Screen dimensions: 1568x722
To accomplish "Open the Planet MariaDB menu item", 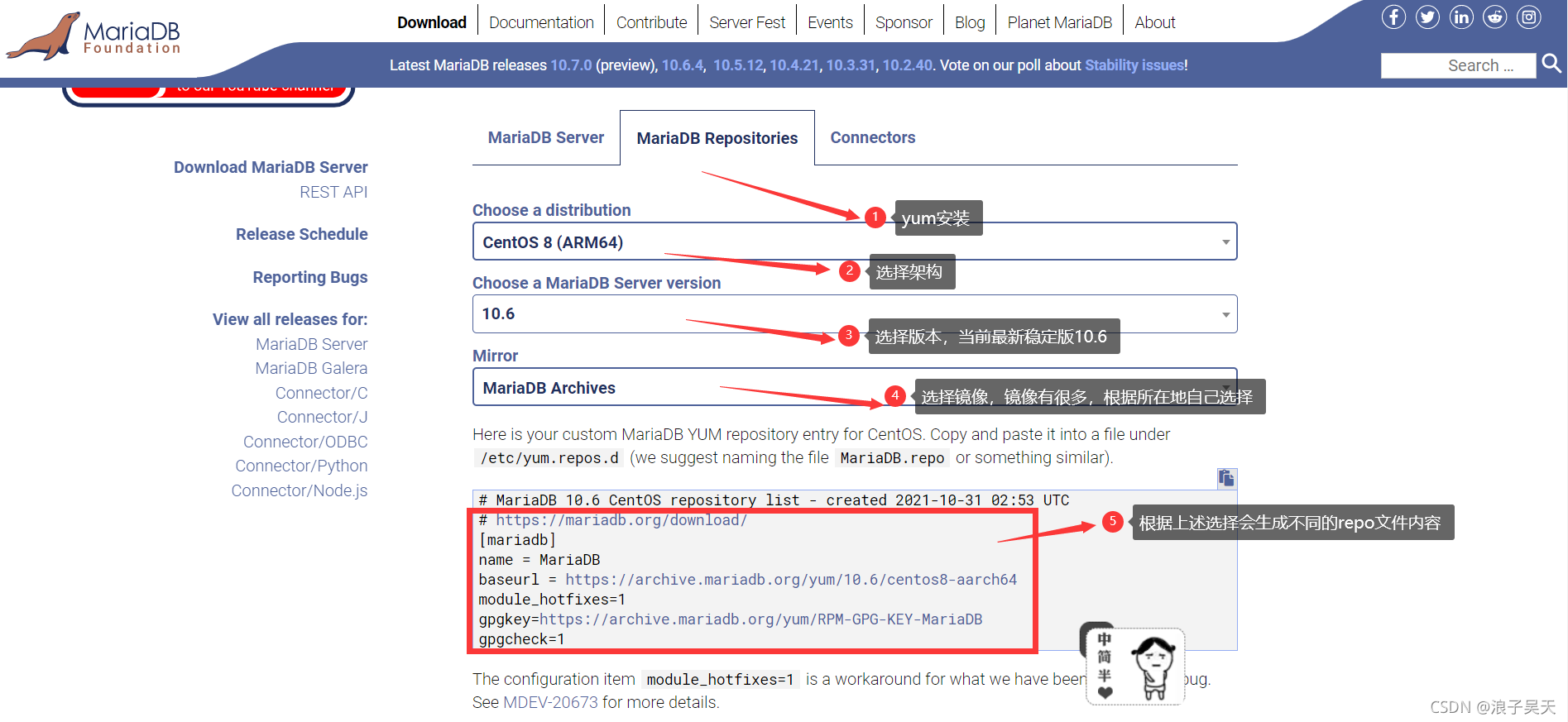I will 1060,22.
